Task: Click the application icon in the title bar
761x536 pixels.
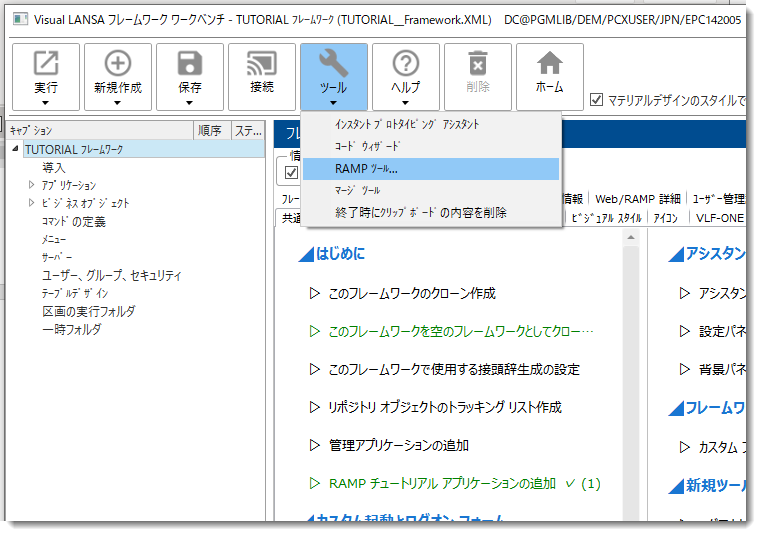Action: pyautogui.click(x=20, y=19)
